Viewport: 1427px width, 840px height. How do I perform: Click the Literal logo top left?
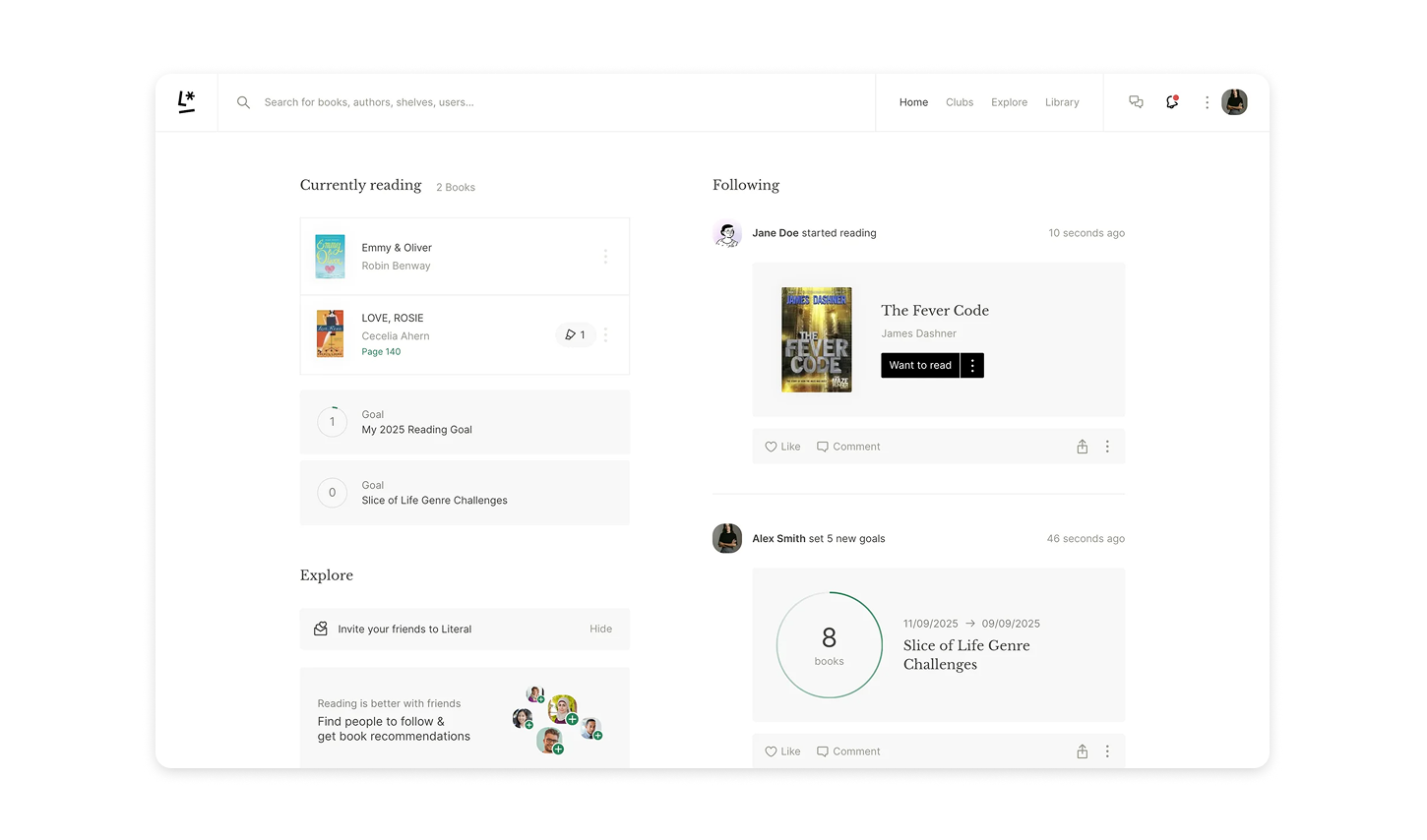pos(186,101)
